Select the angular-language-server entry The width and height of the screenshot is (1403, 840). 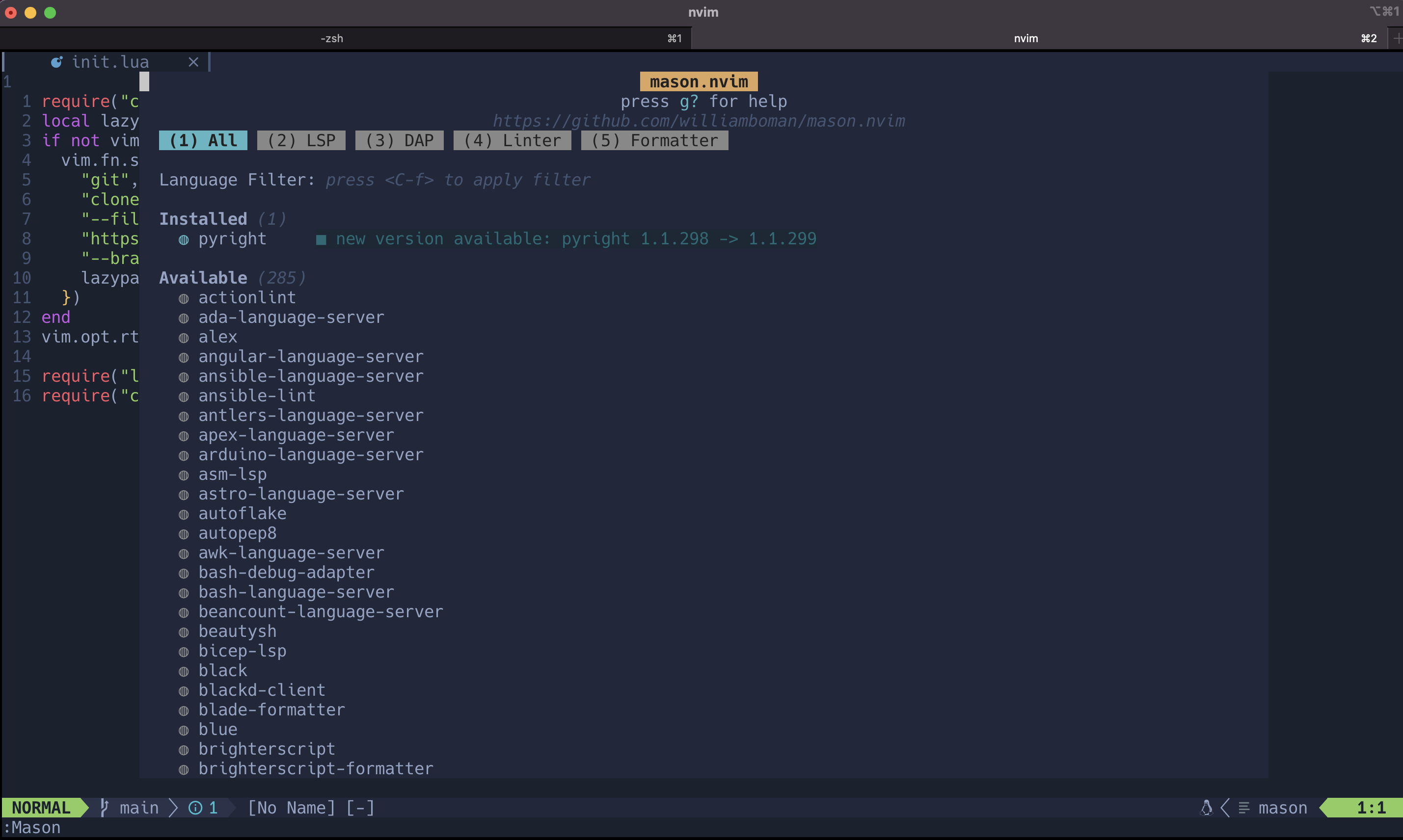click(x=311, y=356)
